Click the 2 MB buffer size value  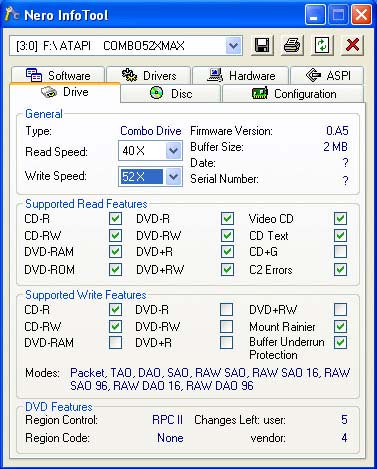(x=336, y=147)
